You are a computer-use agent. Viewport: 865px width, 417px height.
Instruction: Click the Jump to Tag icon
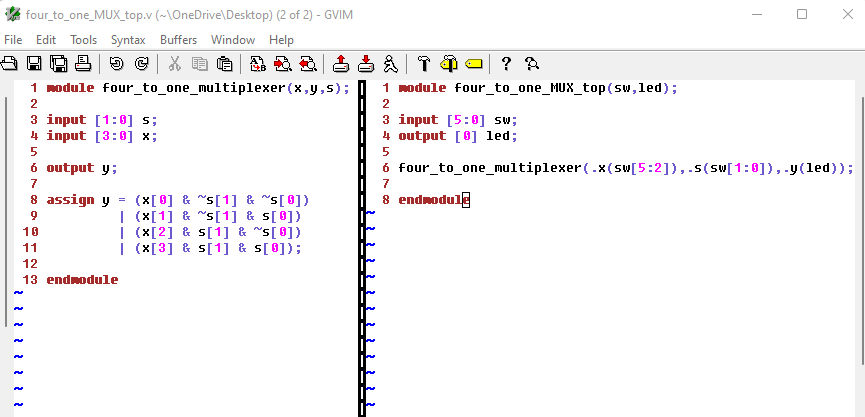(x=473, y=64)
